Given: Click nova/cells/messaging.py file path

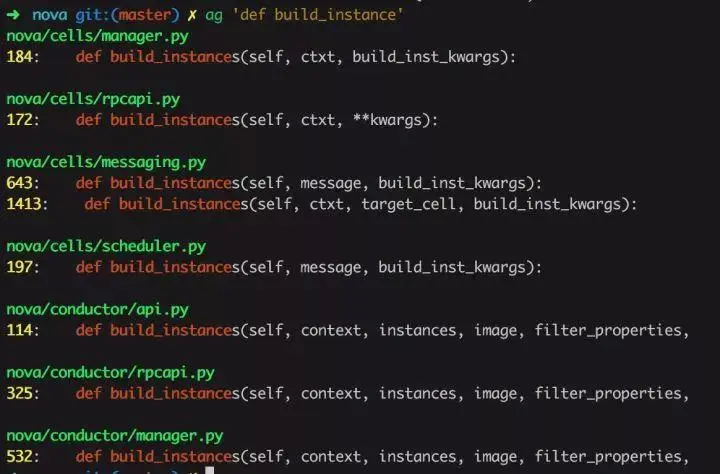Looking at the screenshot, I should (x=106, y=163).
